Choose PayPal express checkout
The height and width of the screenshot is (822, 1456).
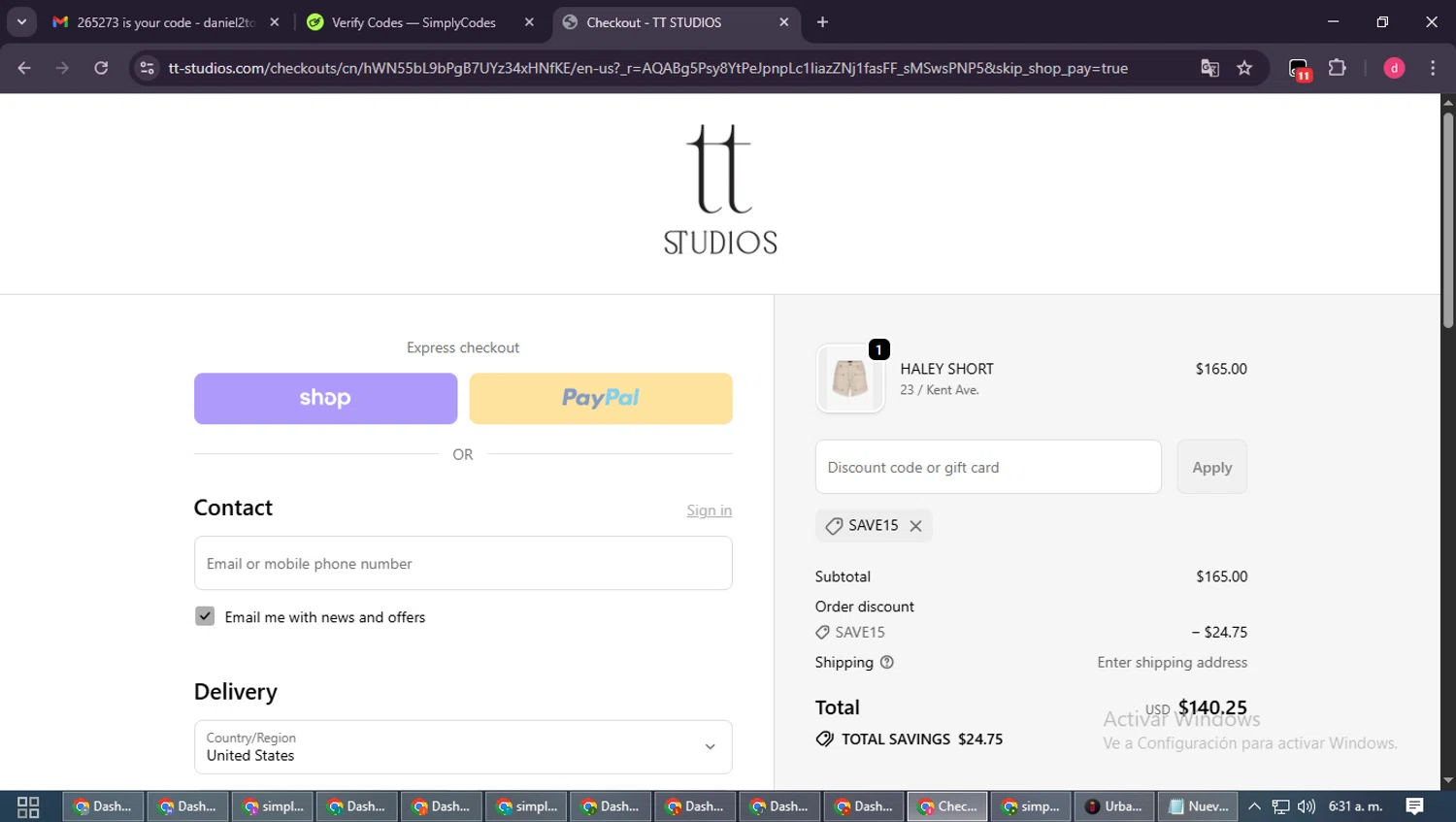point(601,398)
